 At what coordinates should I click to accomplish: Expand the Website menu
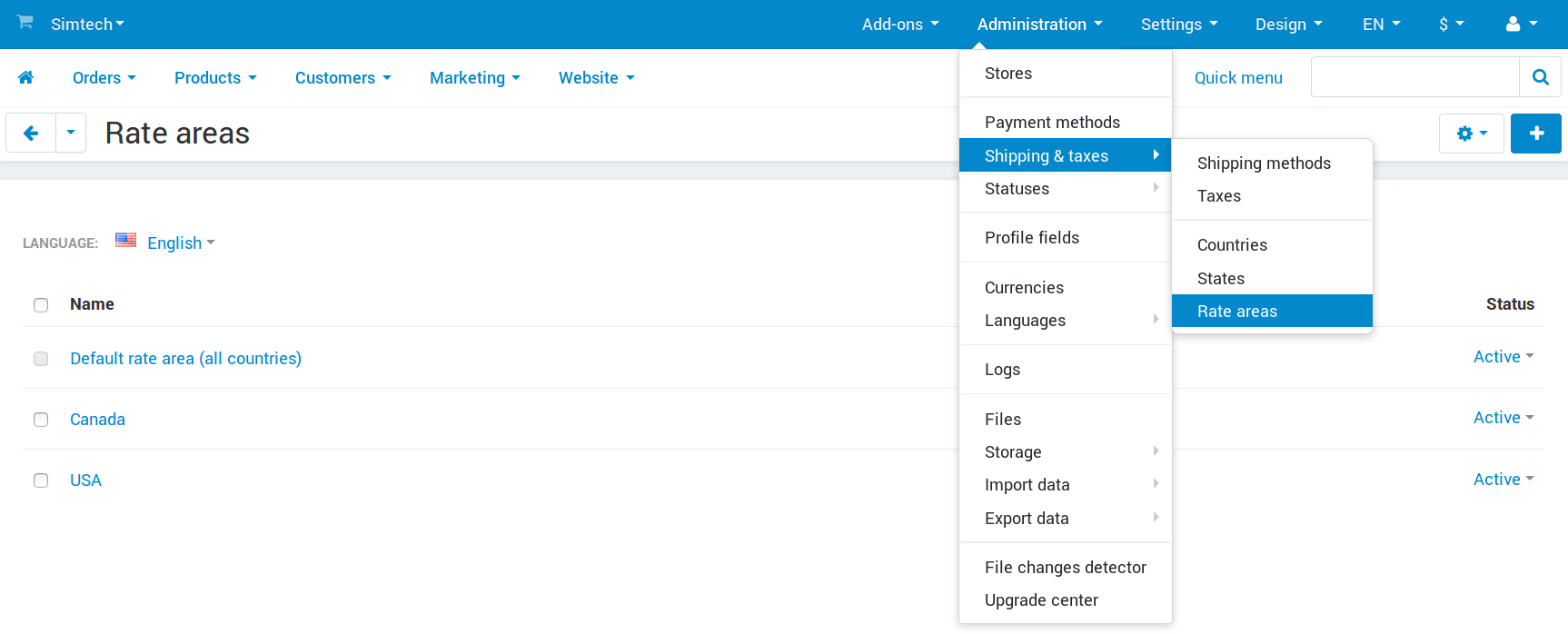tap(597, 78)
